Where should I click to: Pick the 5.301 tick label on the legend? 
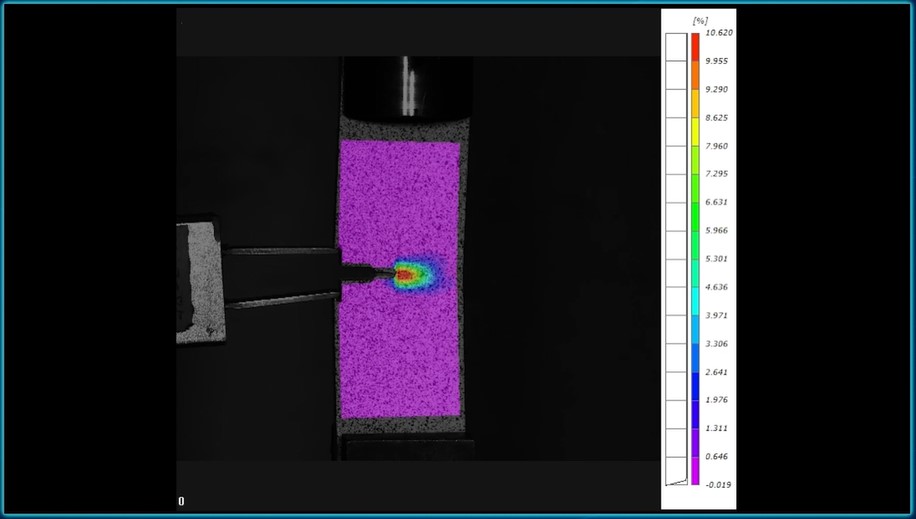pos(718,259)
